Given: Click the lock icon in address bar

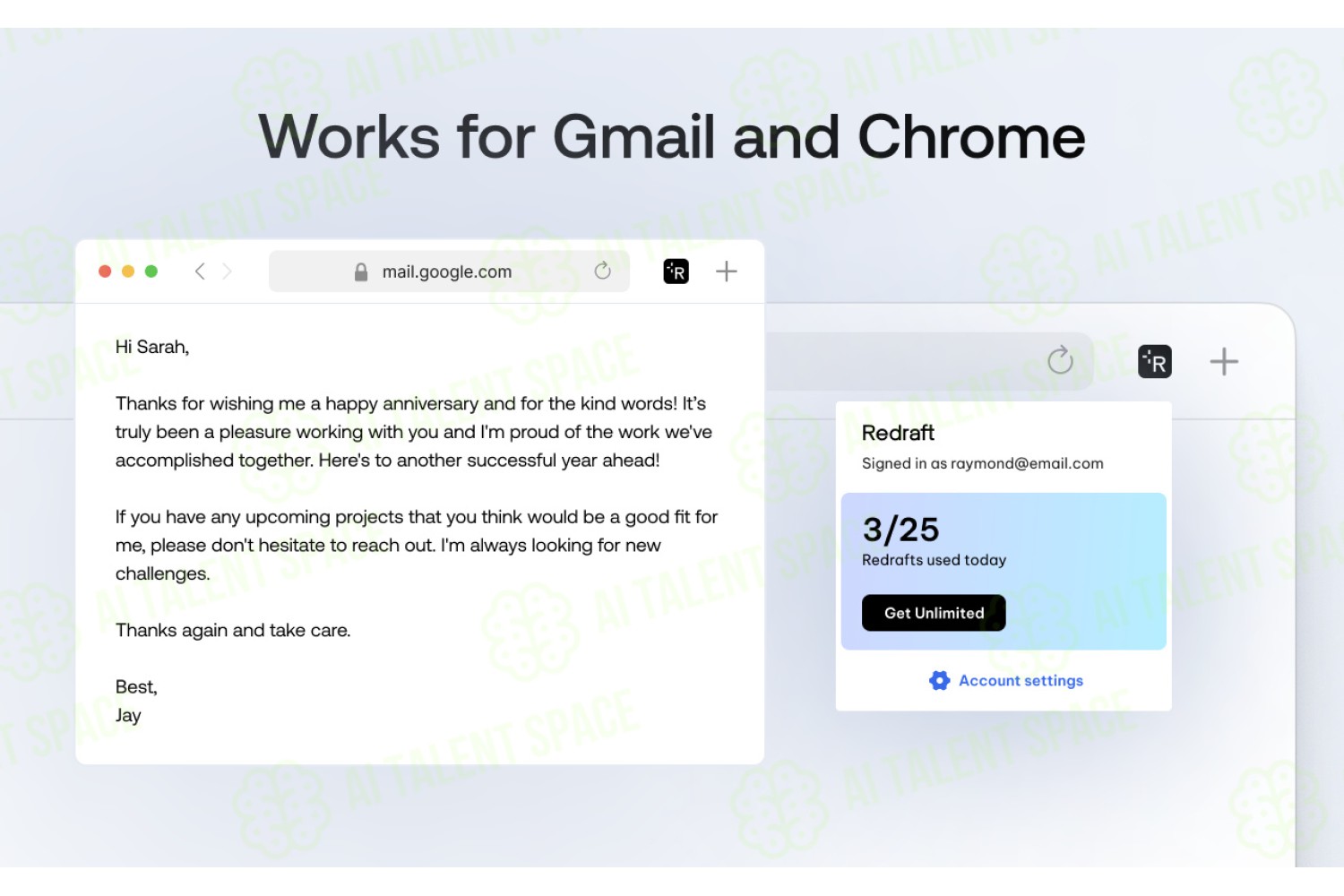Looking at the screenshot, I should click(x=361, y=271).
